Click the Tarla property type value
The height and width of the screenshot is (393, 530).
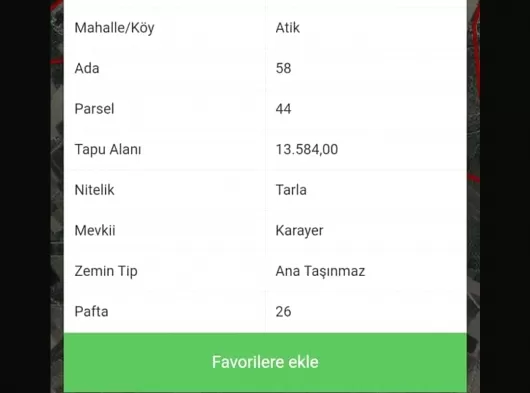click(291, 190)
